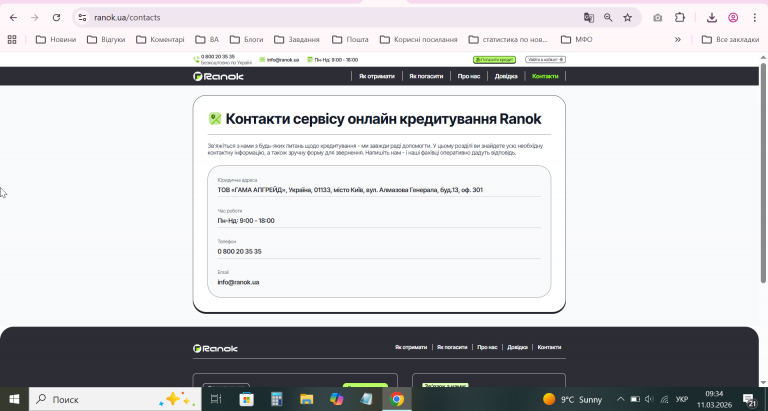Open Довідка in the footer menu
This screenshot has width=768, height=411.
coord(517,347)
